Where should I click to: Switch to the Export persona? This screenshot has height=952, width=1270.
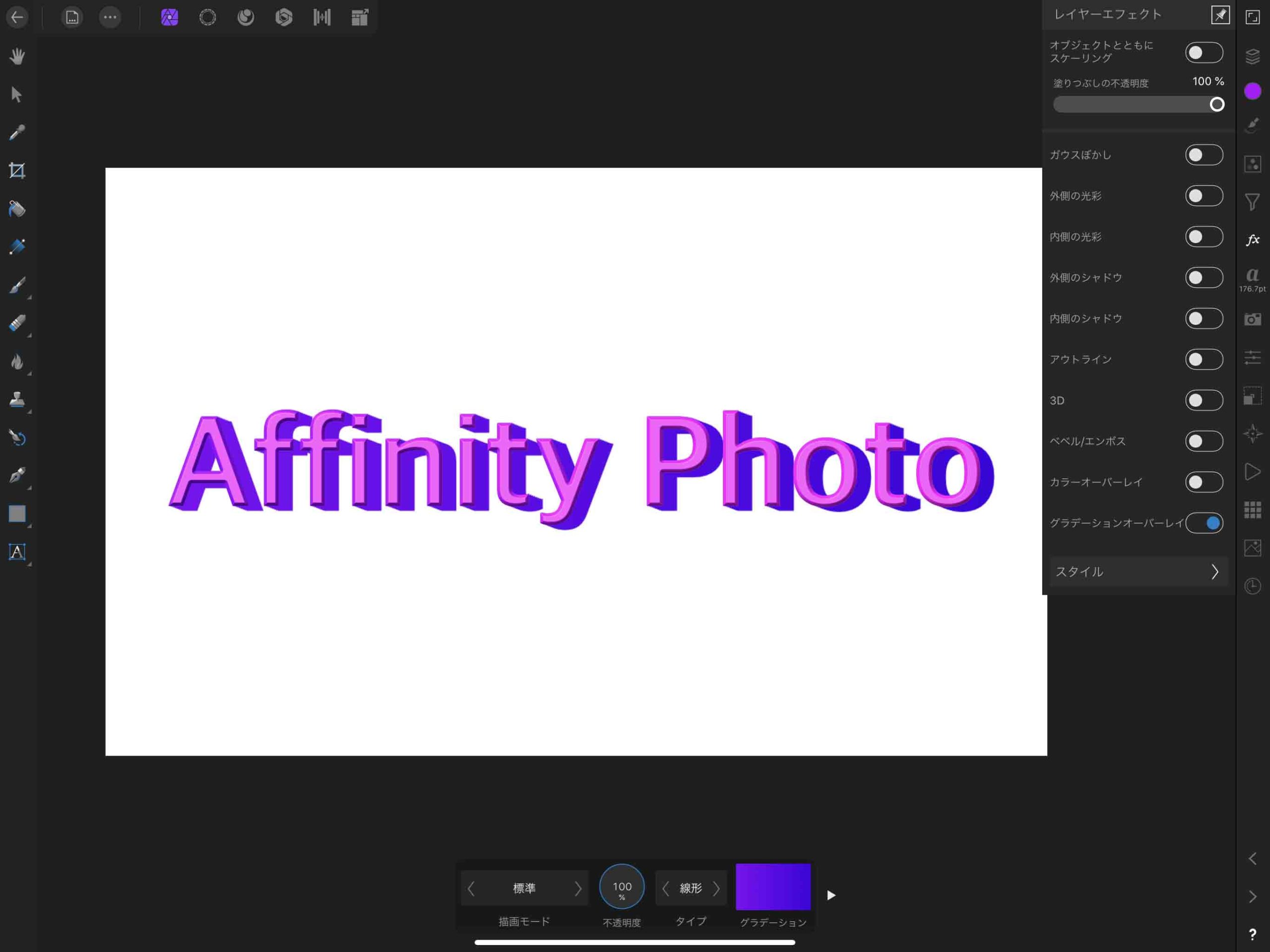pyautogui.click(x=360, y=17)
